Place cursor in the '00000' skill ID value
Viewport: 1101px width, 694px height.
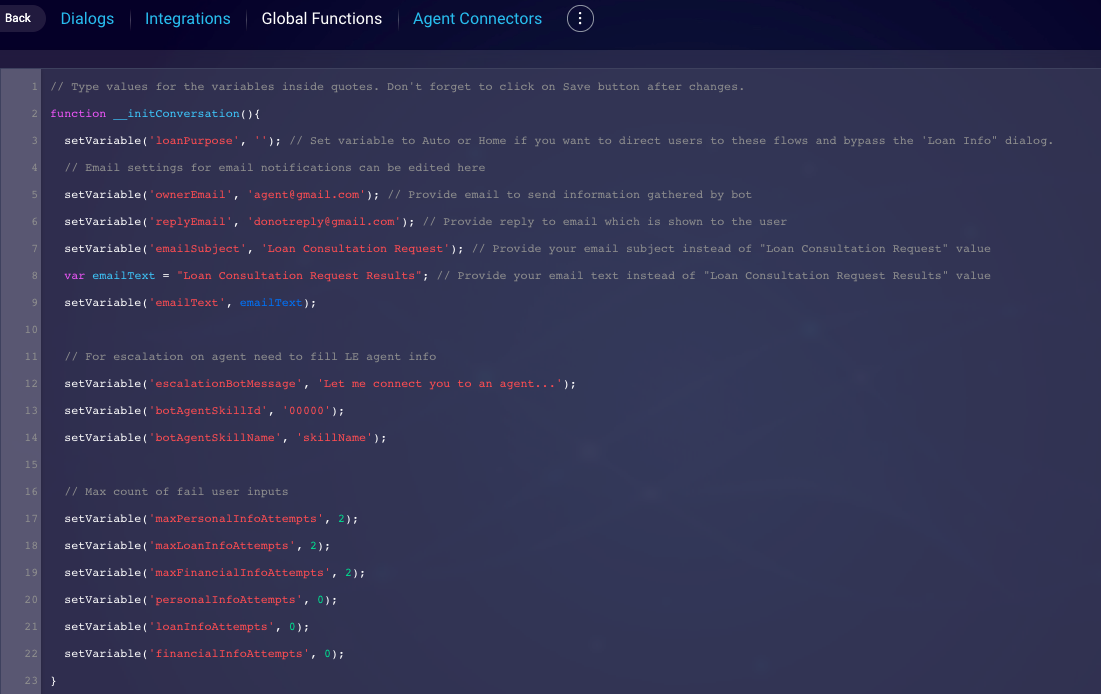click(306, 410)
